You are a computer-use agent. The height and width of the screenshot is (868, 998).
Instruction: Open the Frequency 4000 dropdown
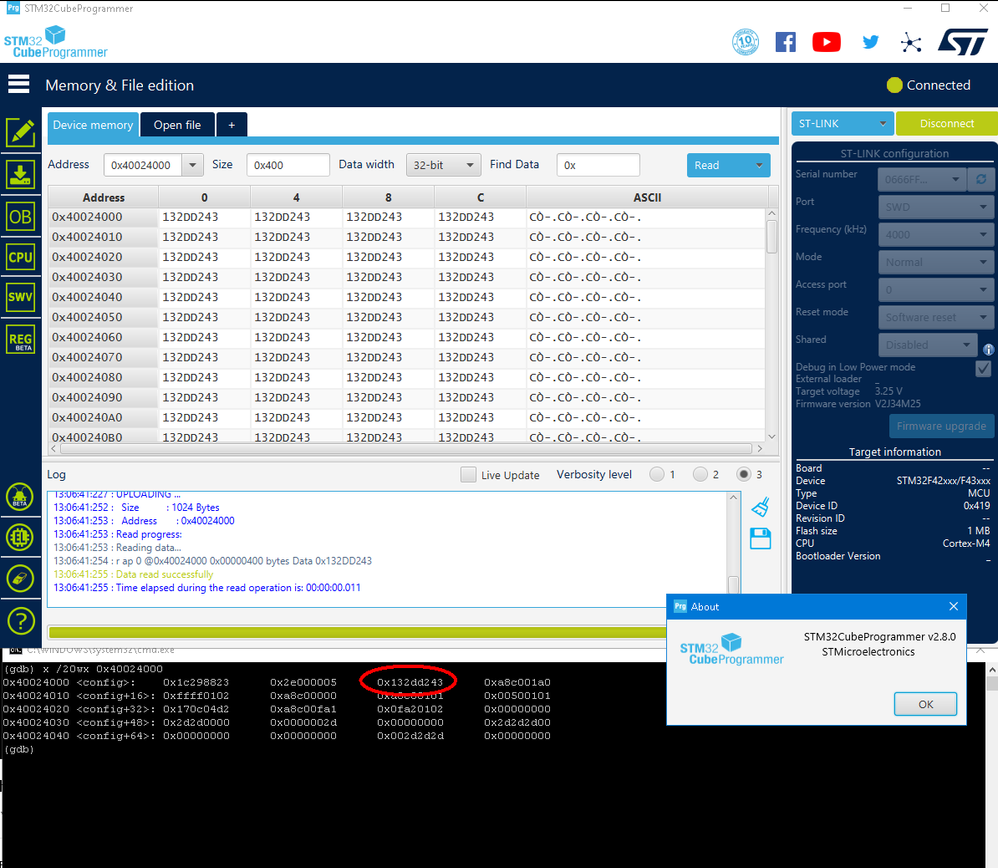(935, 235)
